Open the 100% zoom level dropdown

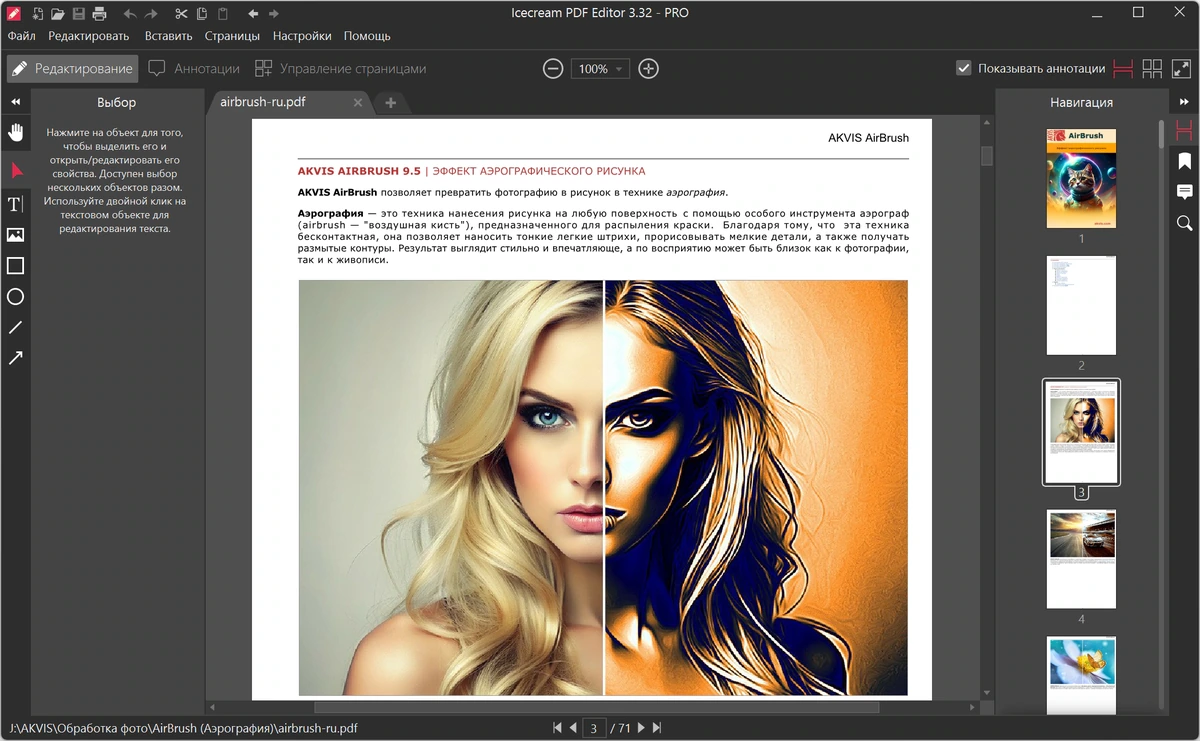click(x=600, y=69)
